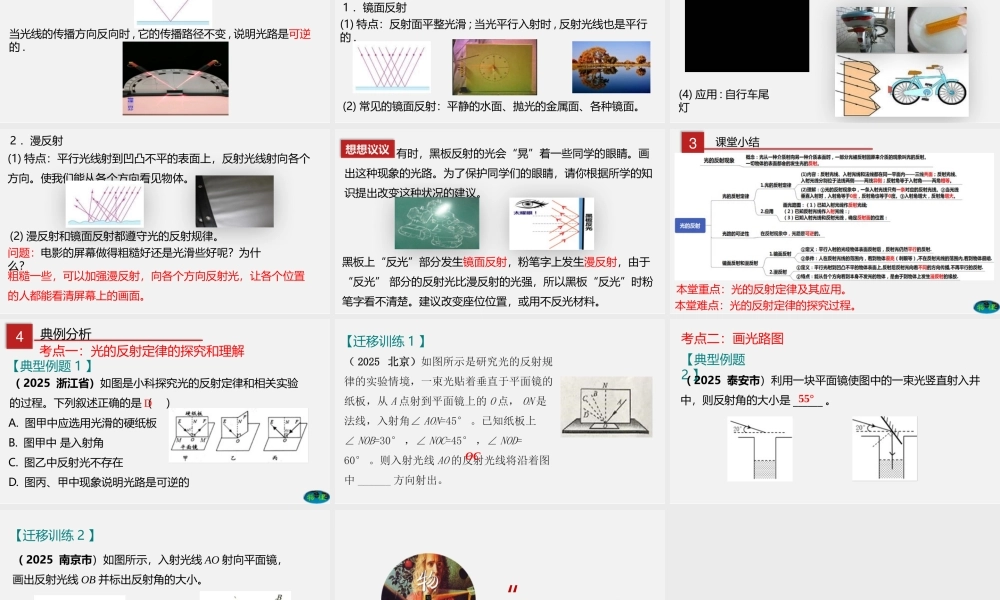Click the text （2025 泰安市）
Viewport: 1000px width, 600px height.
pyautogui.click(x=724, y=380)
